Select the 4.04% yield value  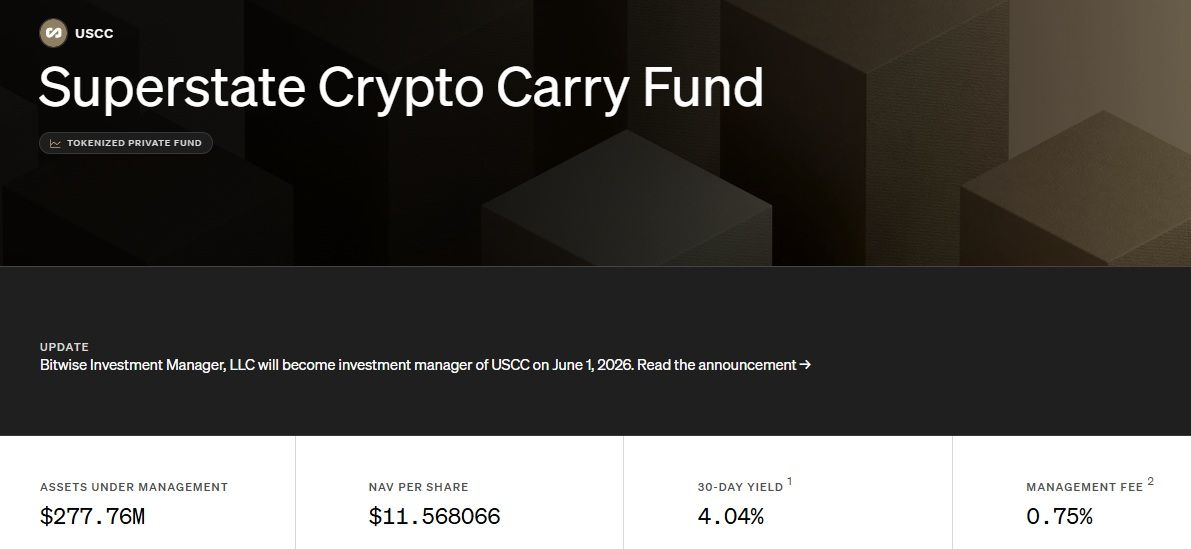click(731, 517)
